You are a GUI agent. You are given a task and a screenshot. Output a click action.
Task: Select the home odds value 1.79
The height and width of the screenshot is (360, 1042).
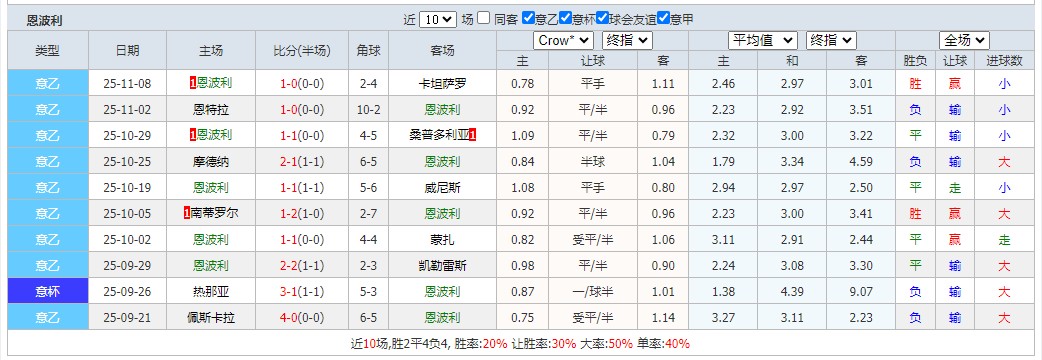click(x=723, y=161)
